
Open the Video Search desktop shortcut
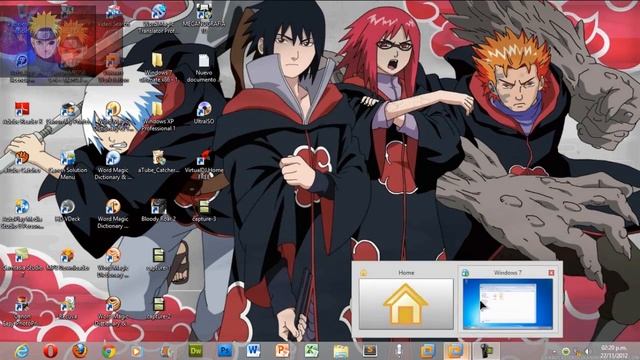coord(113,16)
